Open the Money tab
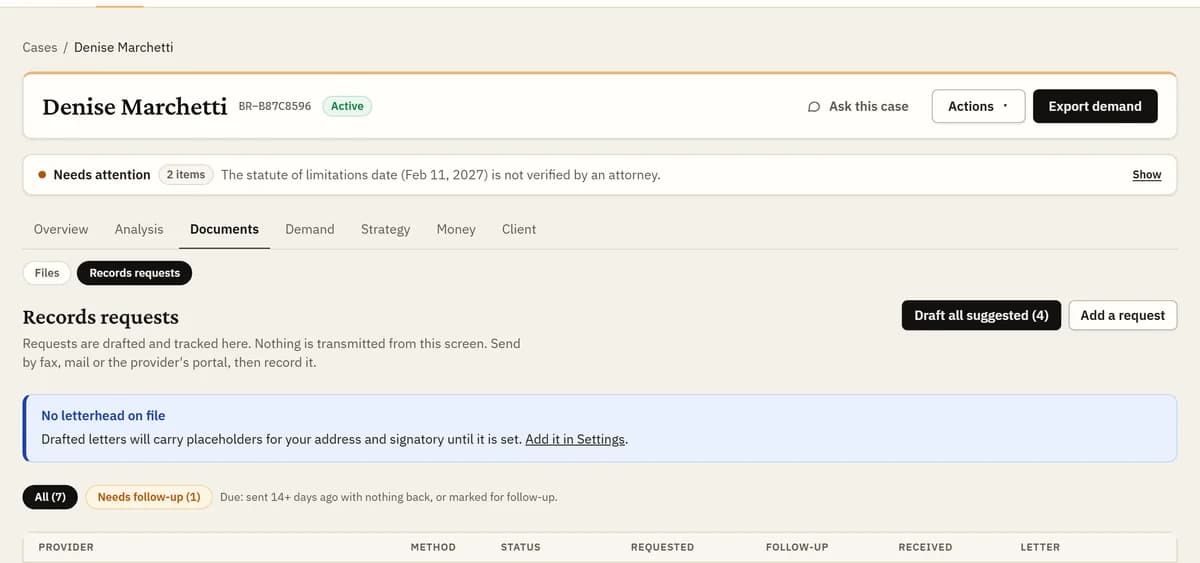The width and height of the screenshot is (1200, 563). point(456,229)
